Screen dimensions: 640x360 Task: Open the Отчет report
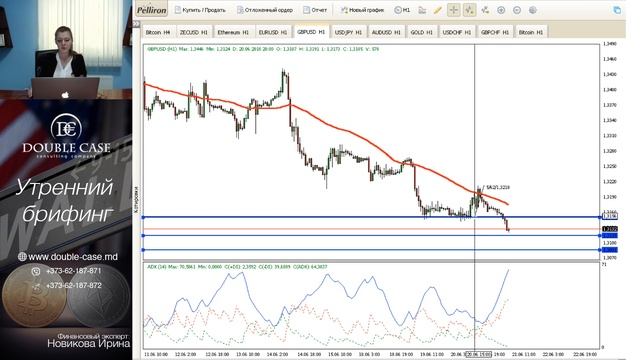click(x=315, y=10)
